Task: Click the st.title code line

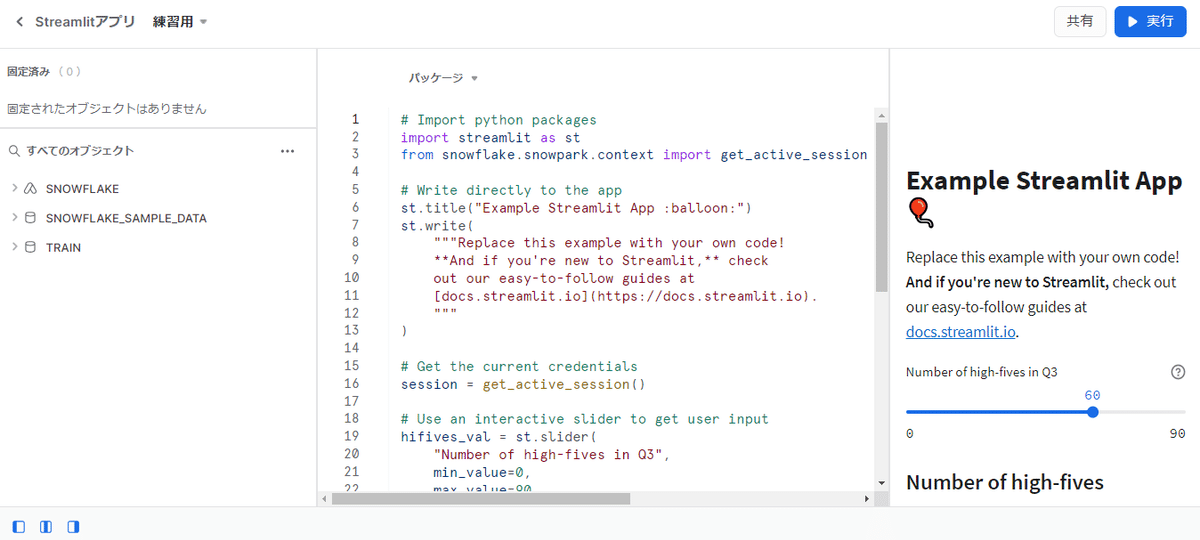Action: tap(576, 208)
